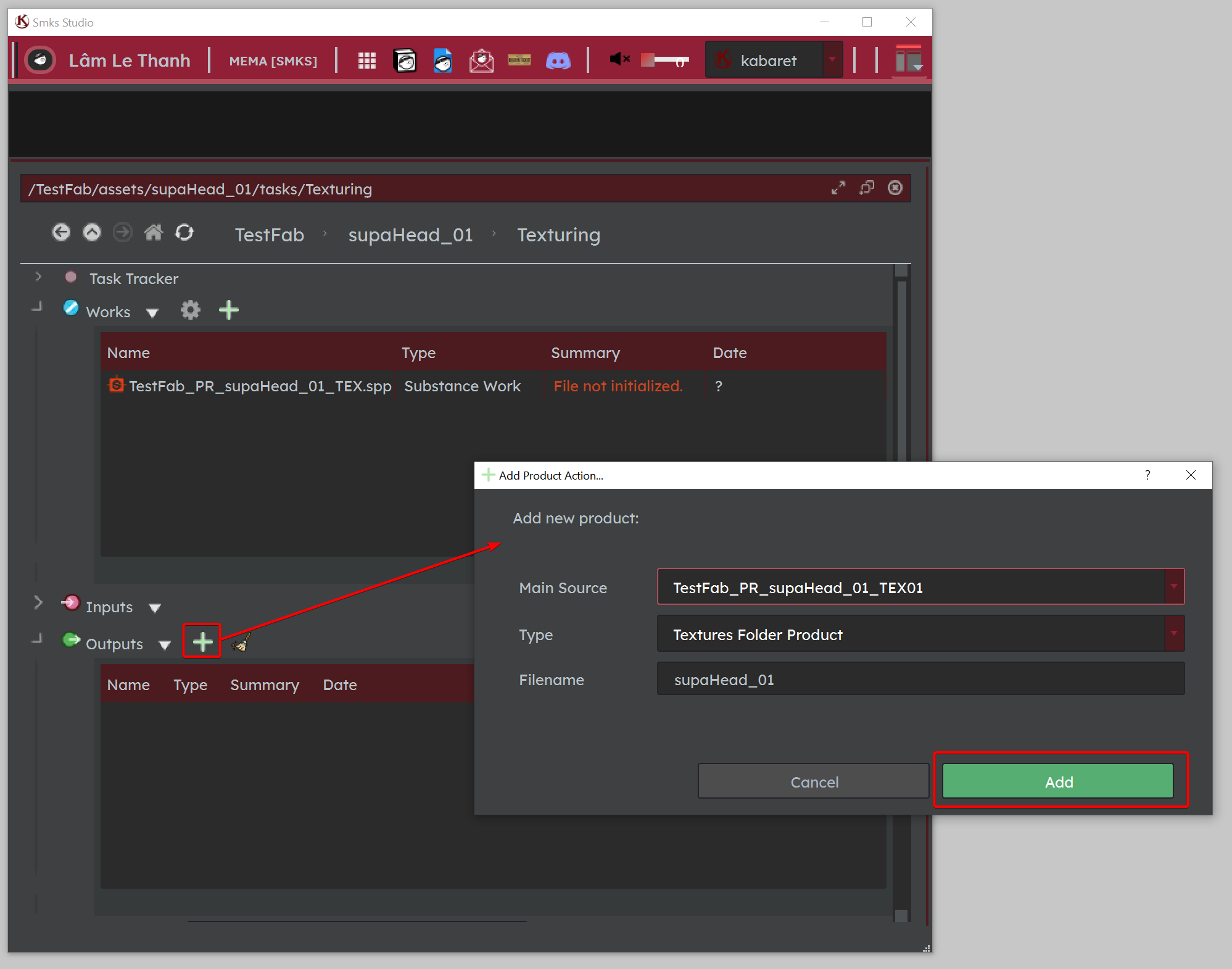
Task: Click the yellow ticket icon
Action: pyautogui.click(x=519, y=60)
